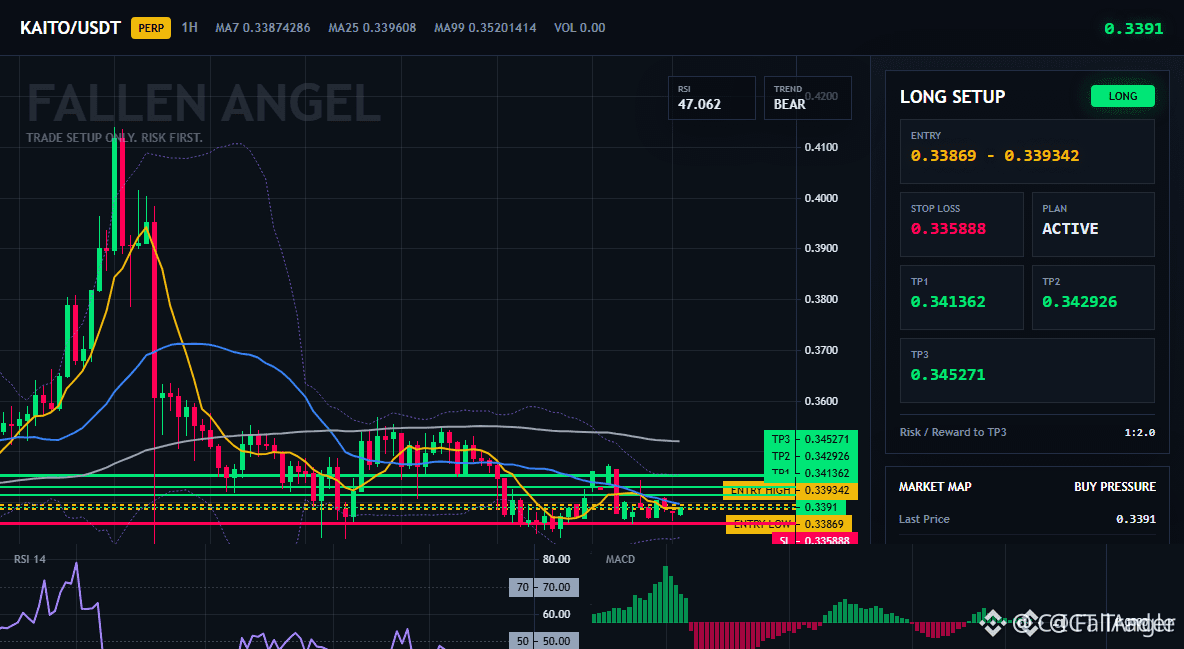The width and height of the screenshot is (1184, 649).
Task: Click the ENTRY LOW 0.33869 chart tag
Action: point(789,524)
